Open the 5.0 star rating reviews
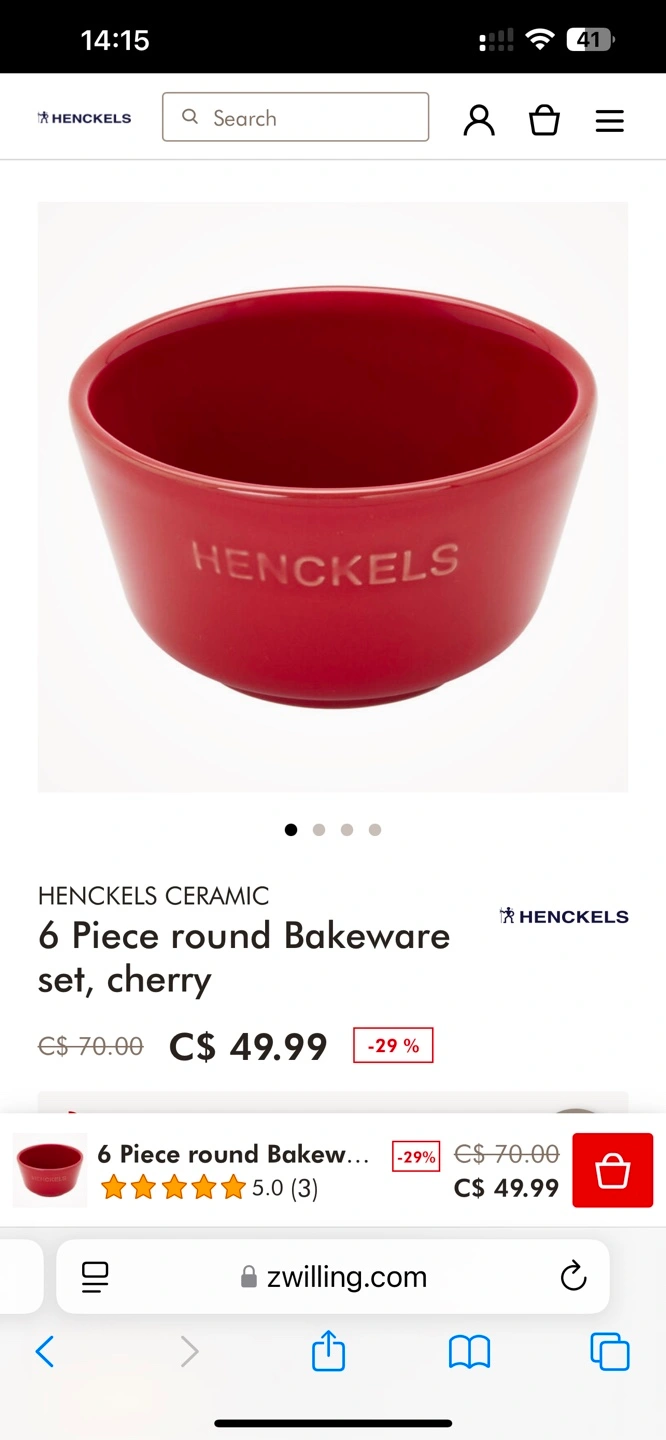The image size is (666, 1440). tap(210, 1188)
